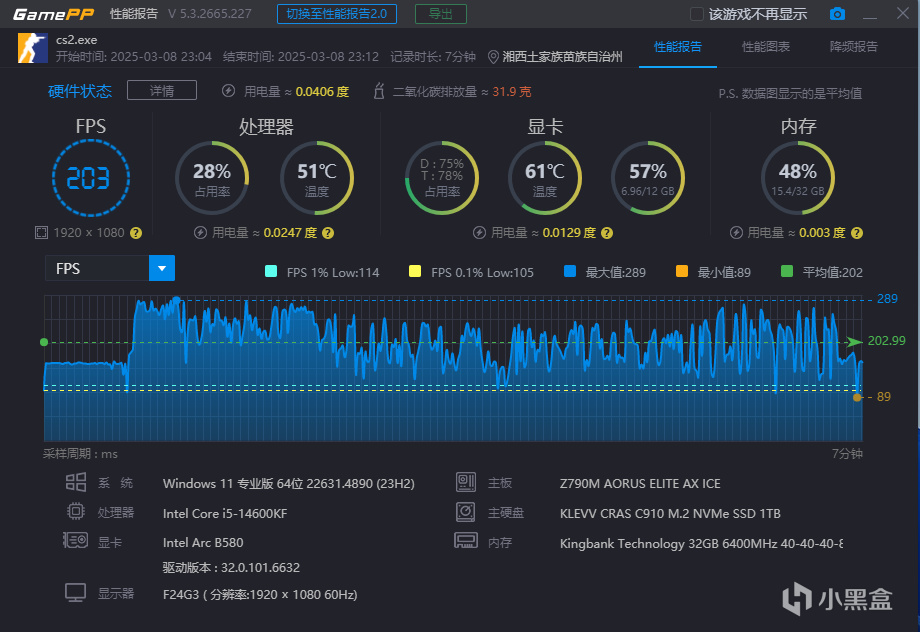920x632 pixels.
Task: Click the 湘西土家族苗族自治州 location text
Action: 562,57
